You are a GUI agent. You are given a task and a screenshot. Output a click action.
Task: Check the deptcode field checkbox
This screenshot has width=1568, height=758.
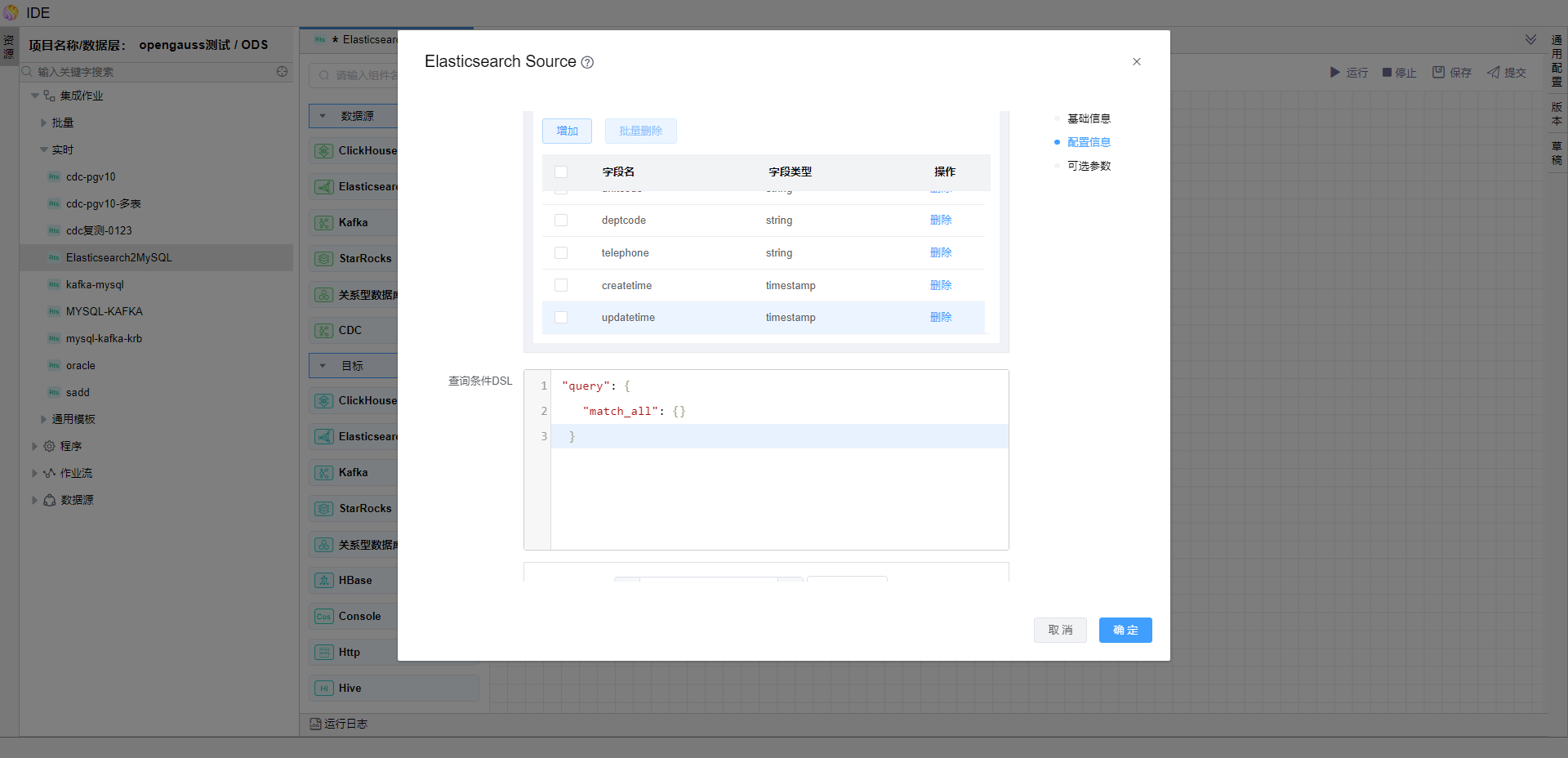pyautogui.click(x=561, y=221)
